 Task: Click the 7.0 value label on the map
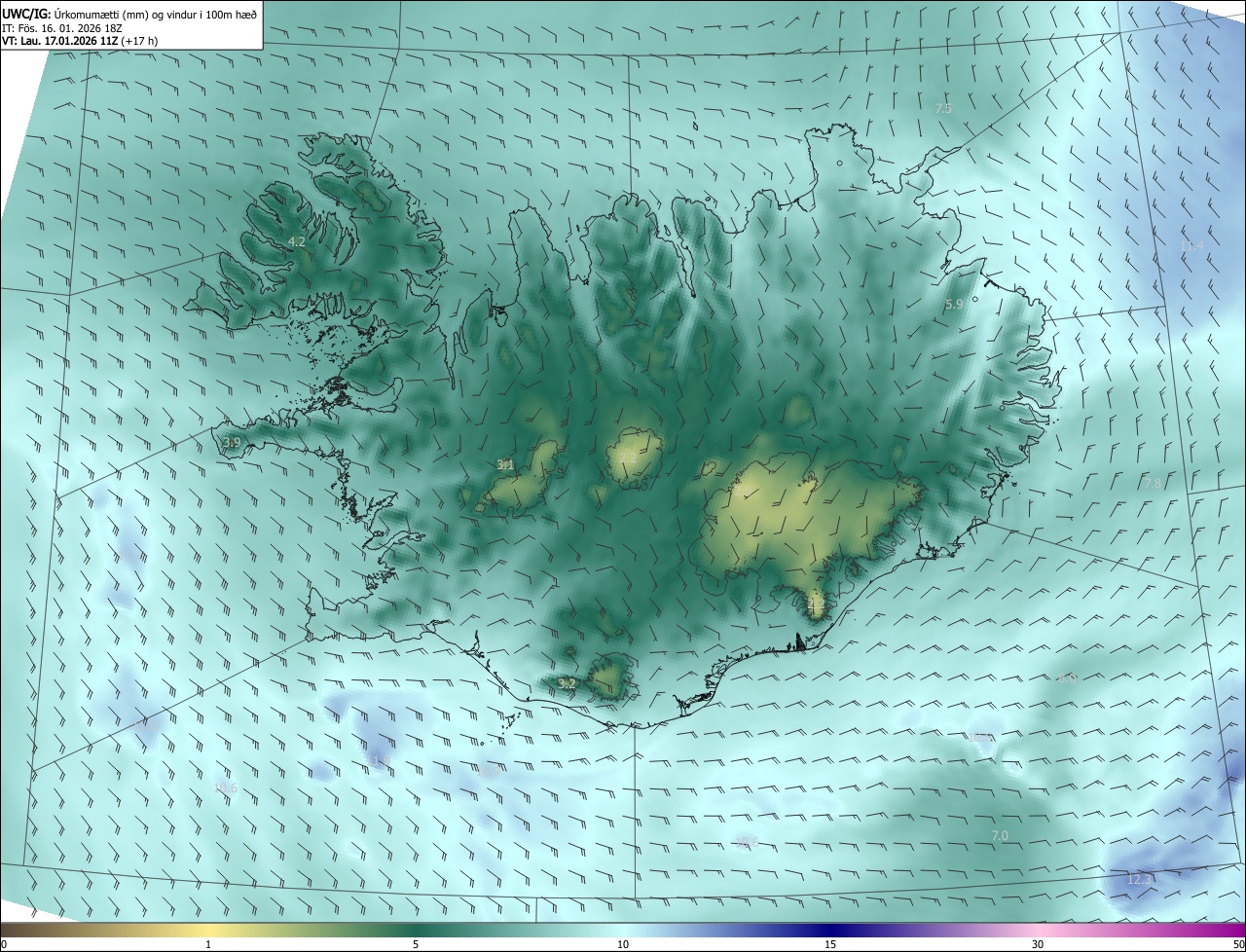pyautogui.click(x=1000, y=836)
